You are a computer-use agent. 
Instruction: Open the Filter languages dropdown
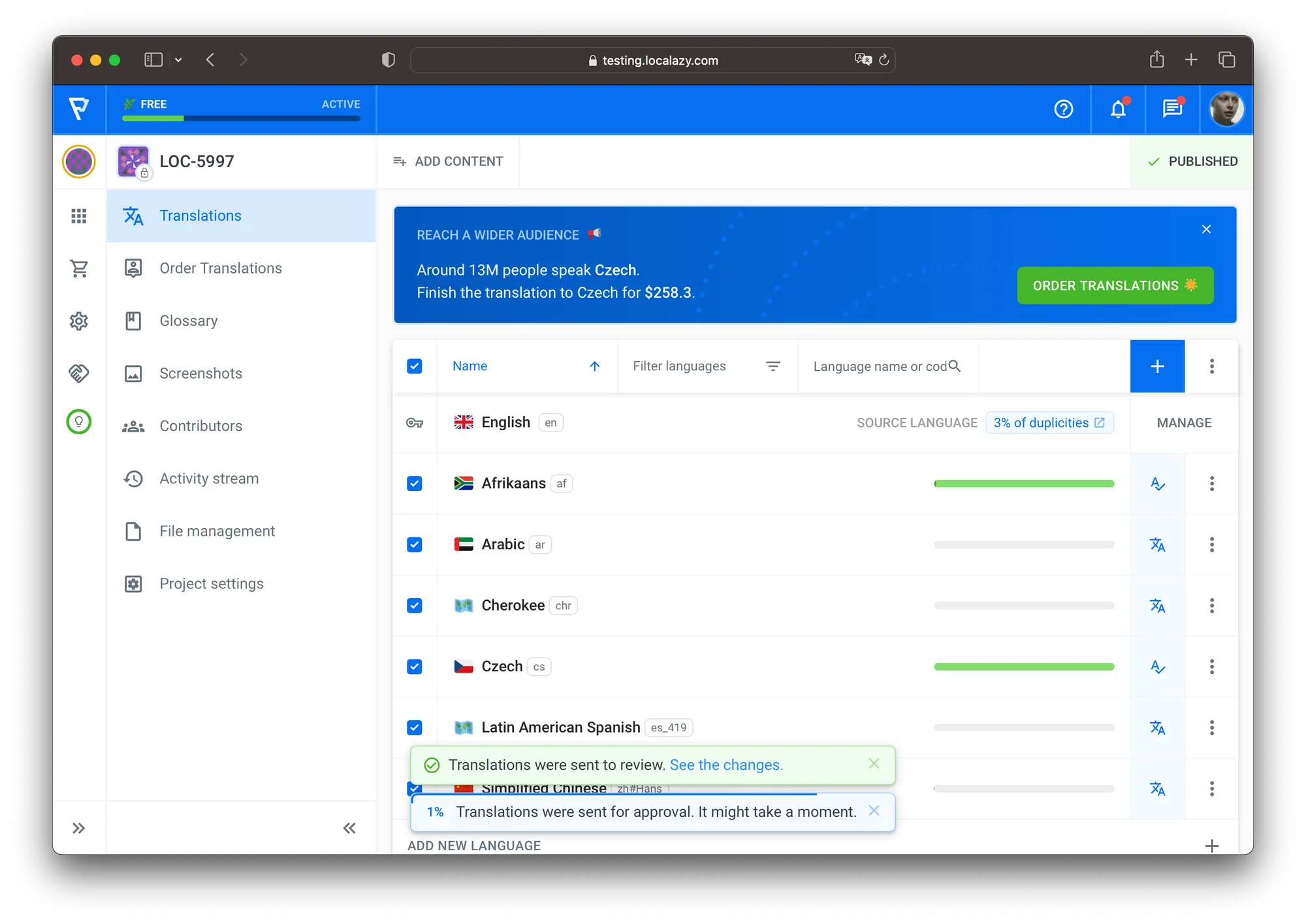[x=707, y=366]
